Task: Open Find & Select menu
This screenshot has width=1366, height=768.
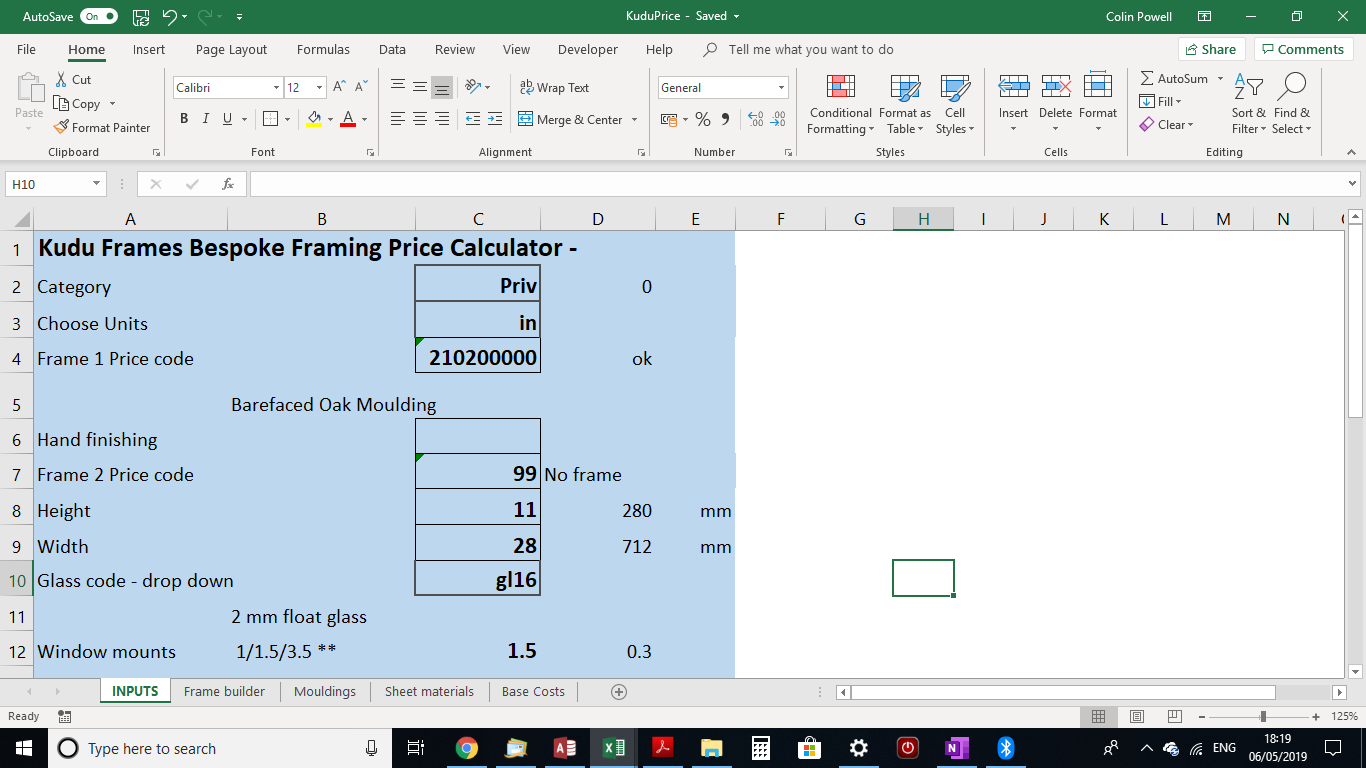Action: [1292, 104]
